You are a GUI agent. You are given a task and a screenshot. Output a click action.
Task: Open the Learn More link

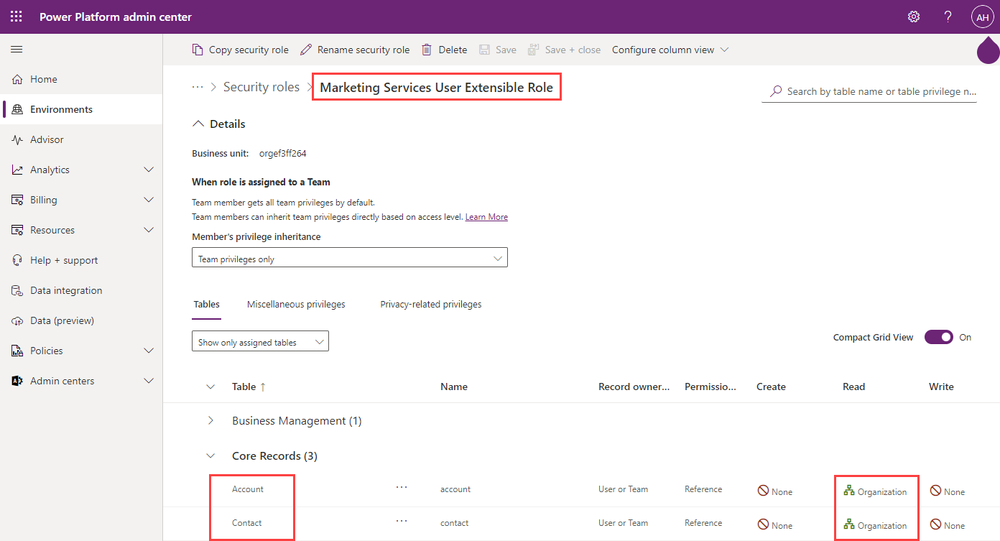(x=487, y=217)
